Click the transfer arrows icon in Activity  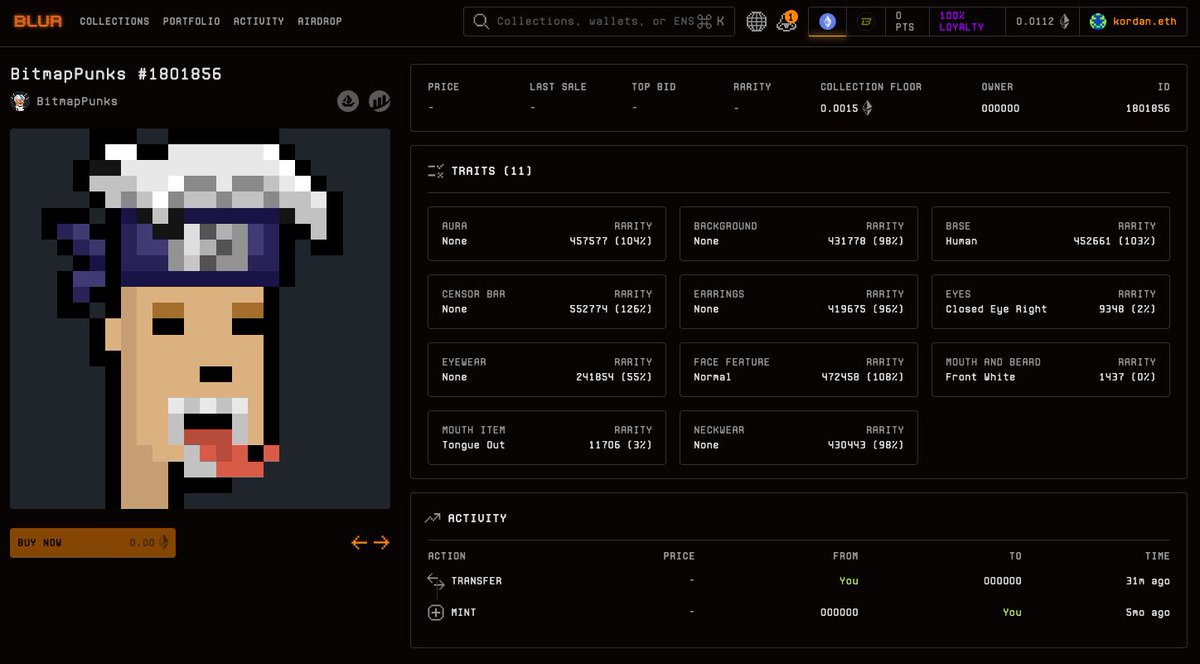coord(435,580)
